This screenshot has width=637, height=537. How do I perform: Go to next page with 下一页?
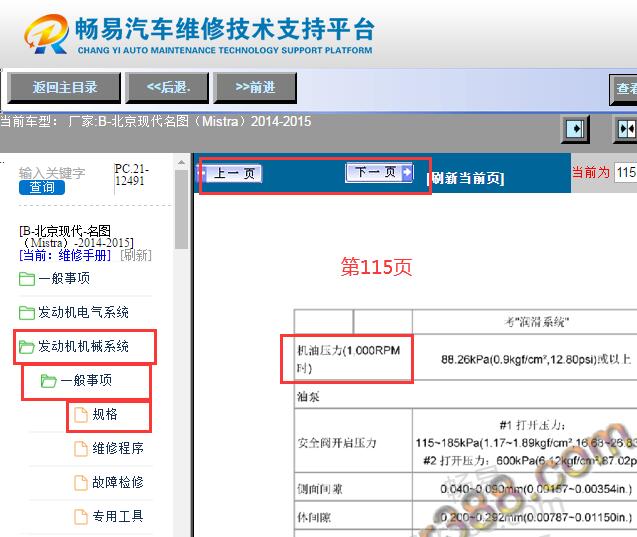379,172
